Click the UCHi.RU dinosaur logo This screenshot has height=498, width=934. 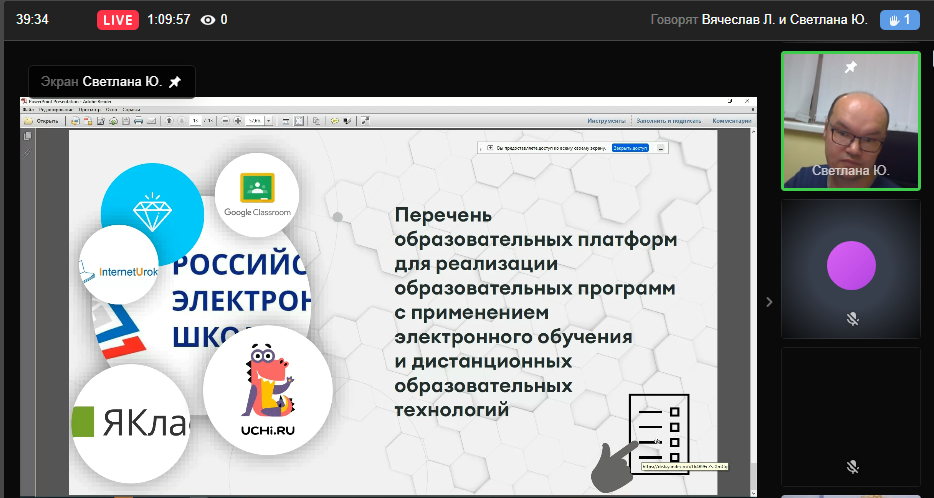click(x=267, y=390)
